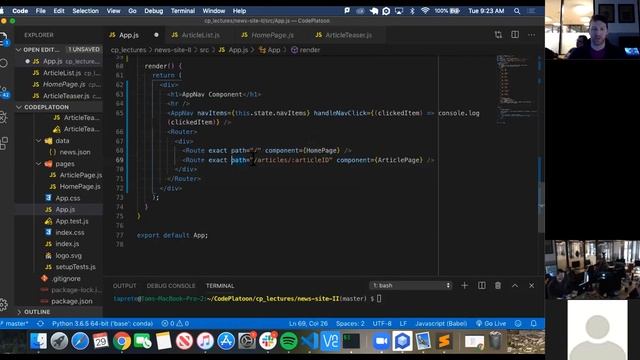This screenshot has width=640, height=360.
Task: Open the errors and warnings counter
Action: point(175,323)
